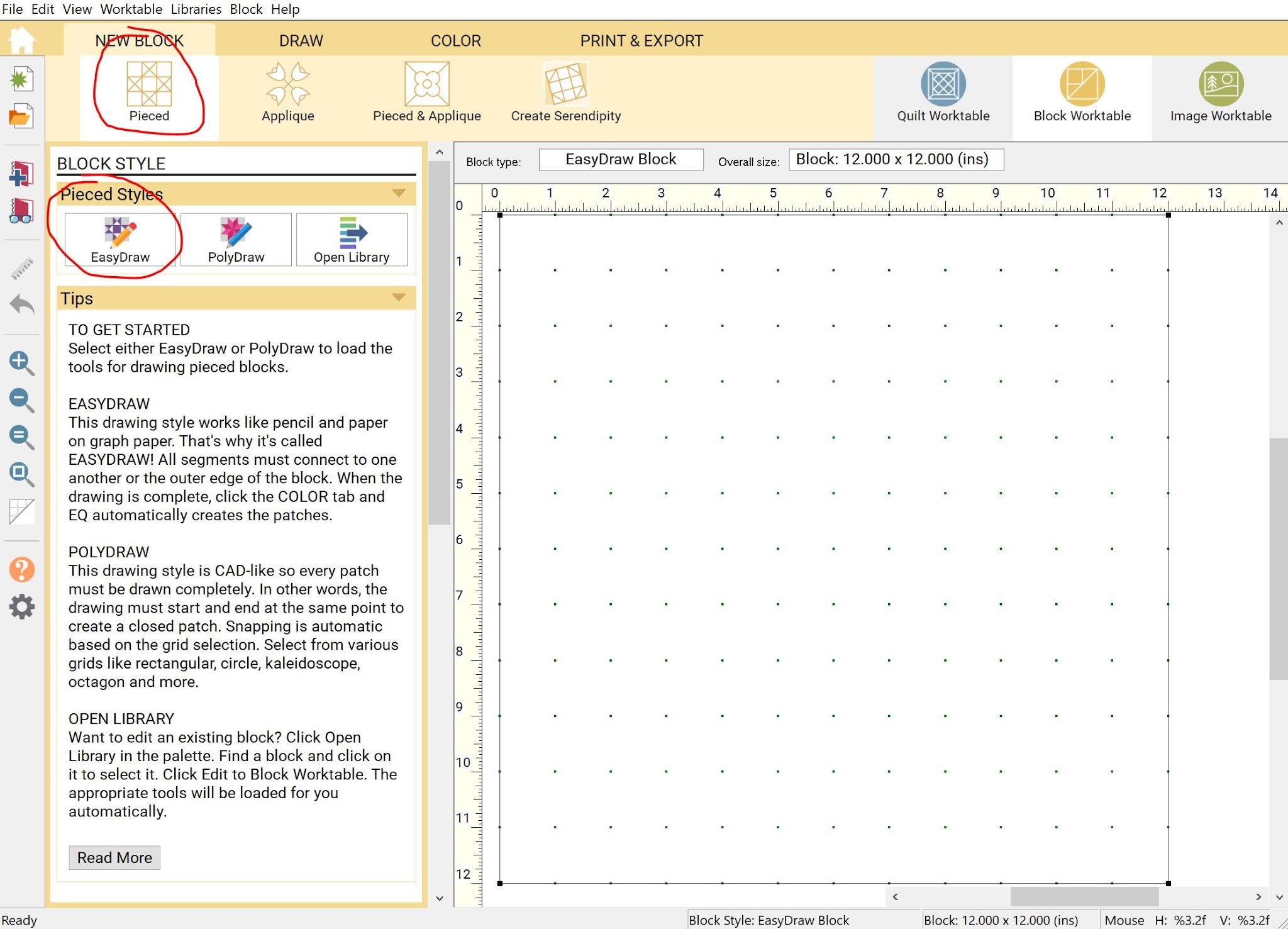1288x929 pixels.
Task: Select PolyDraw style
Action: [x=236, y=240]
